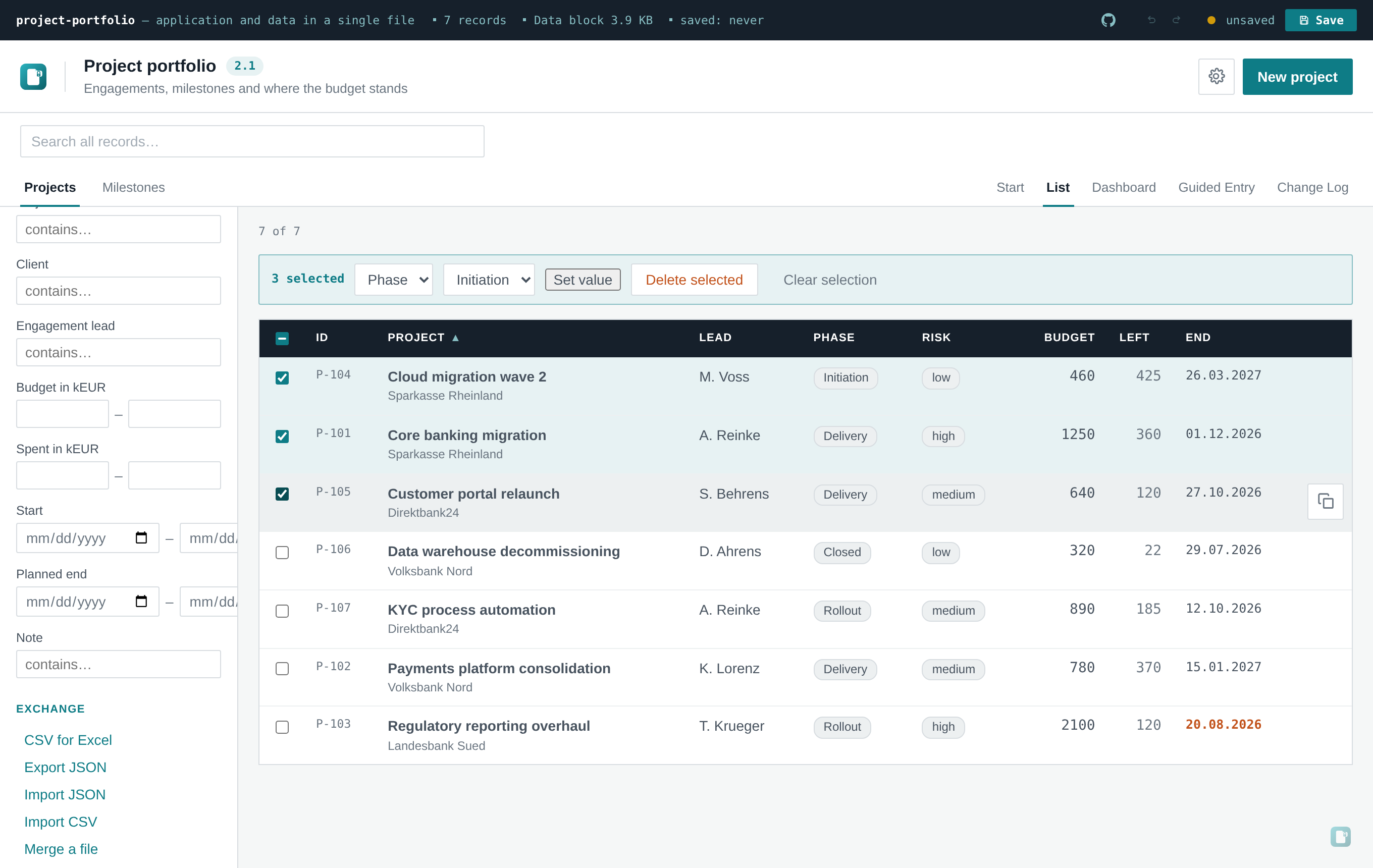Click the high risk badge for Core banking migration
The image size is (1373, 868).
pyautogui.click(x=943, y=436)
